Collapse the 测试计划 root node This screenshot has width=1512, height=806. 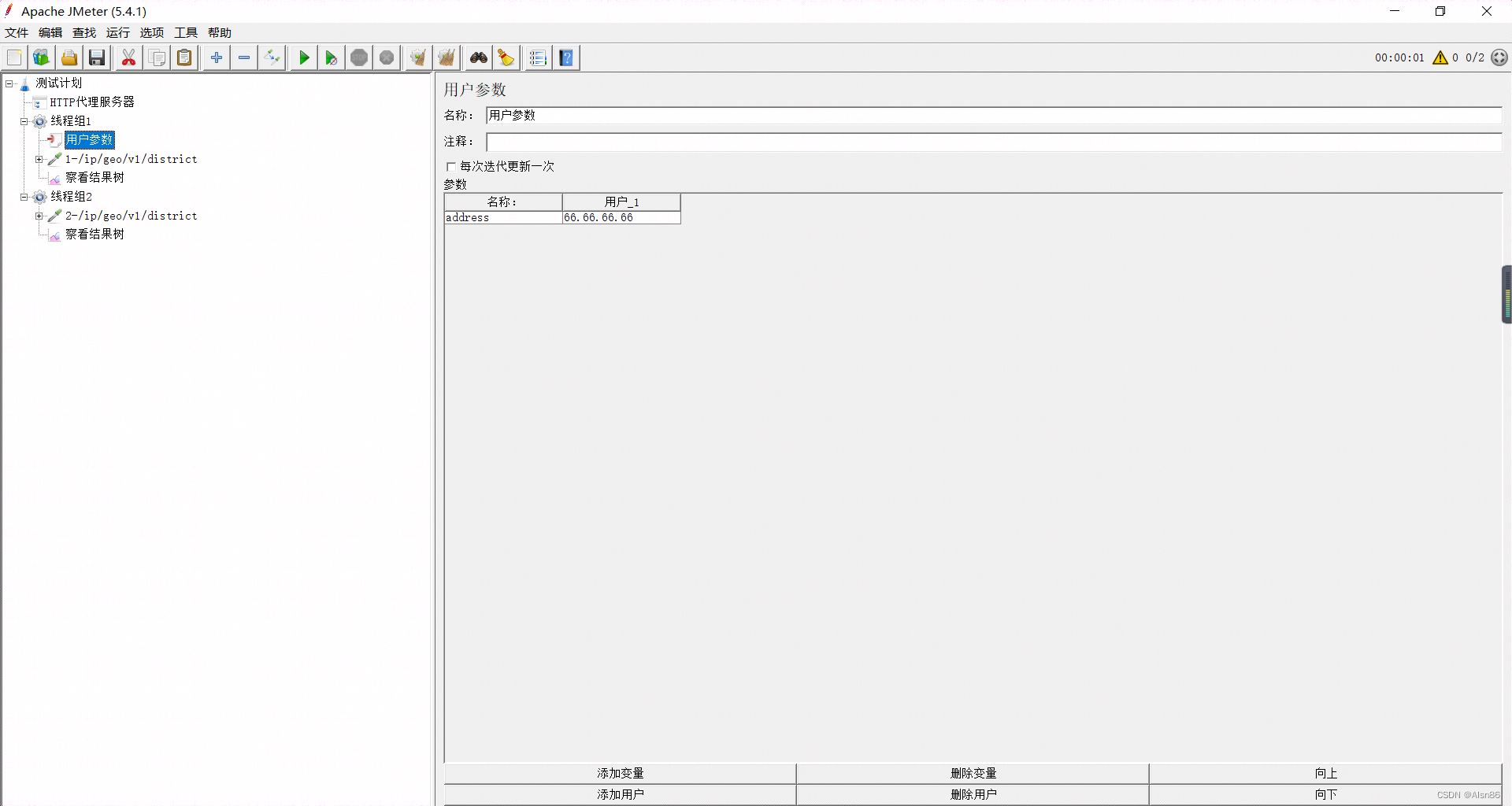9,83
